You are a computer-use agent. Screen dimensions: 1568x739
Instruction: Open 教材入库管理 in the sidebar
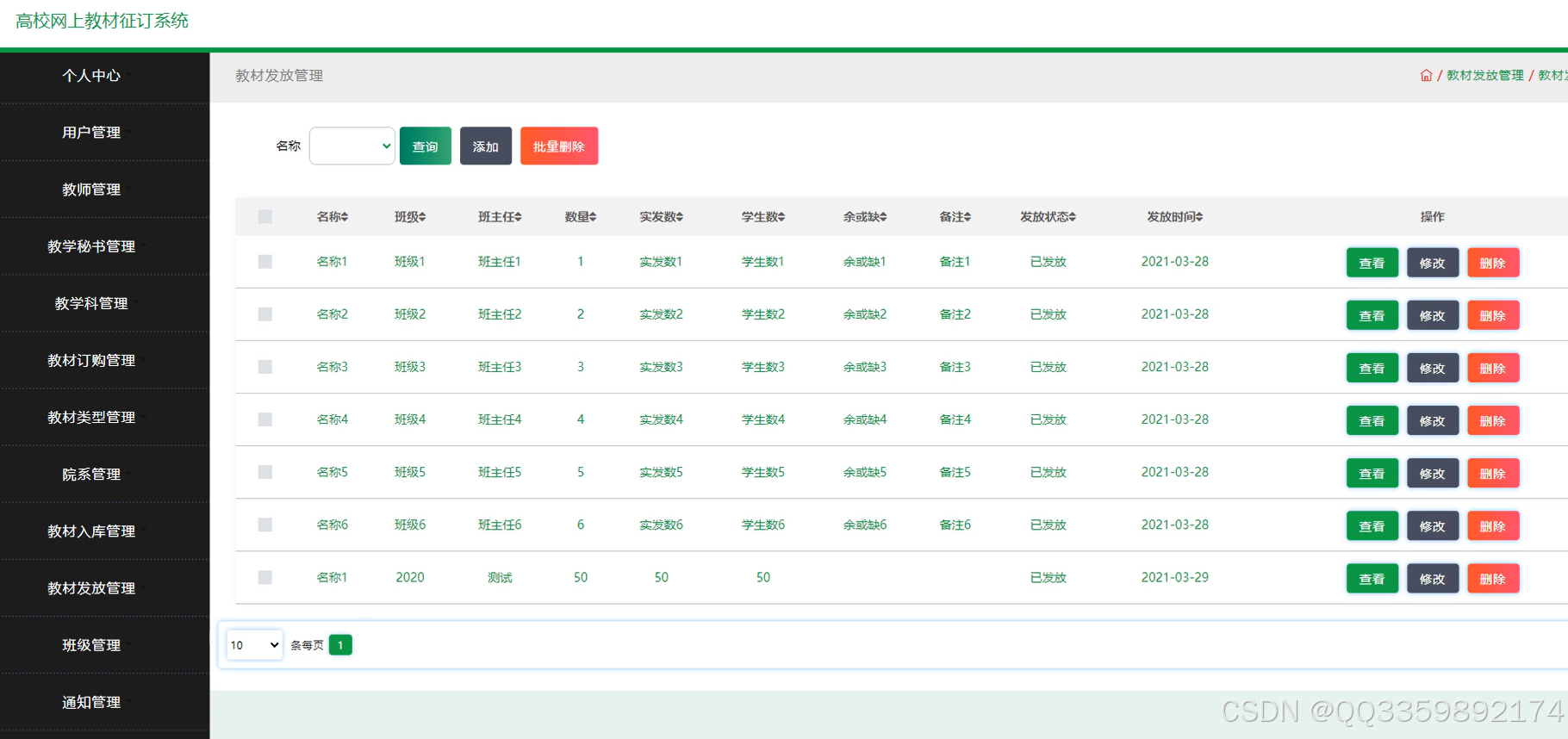pos(91,531)
